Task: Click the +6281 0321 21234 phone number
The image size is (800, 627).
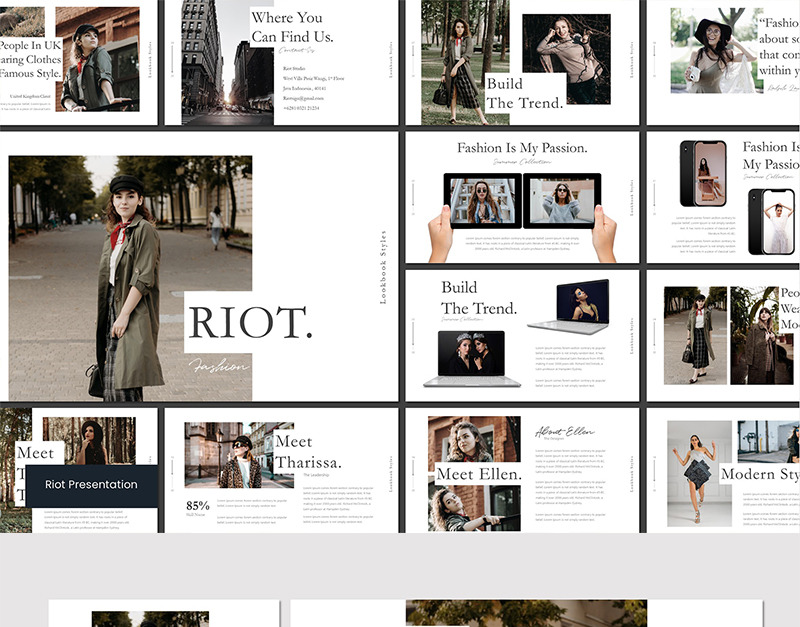Action: [x=303, y=108]
